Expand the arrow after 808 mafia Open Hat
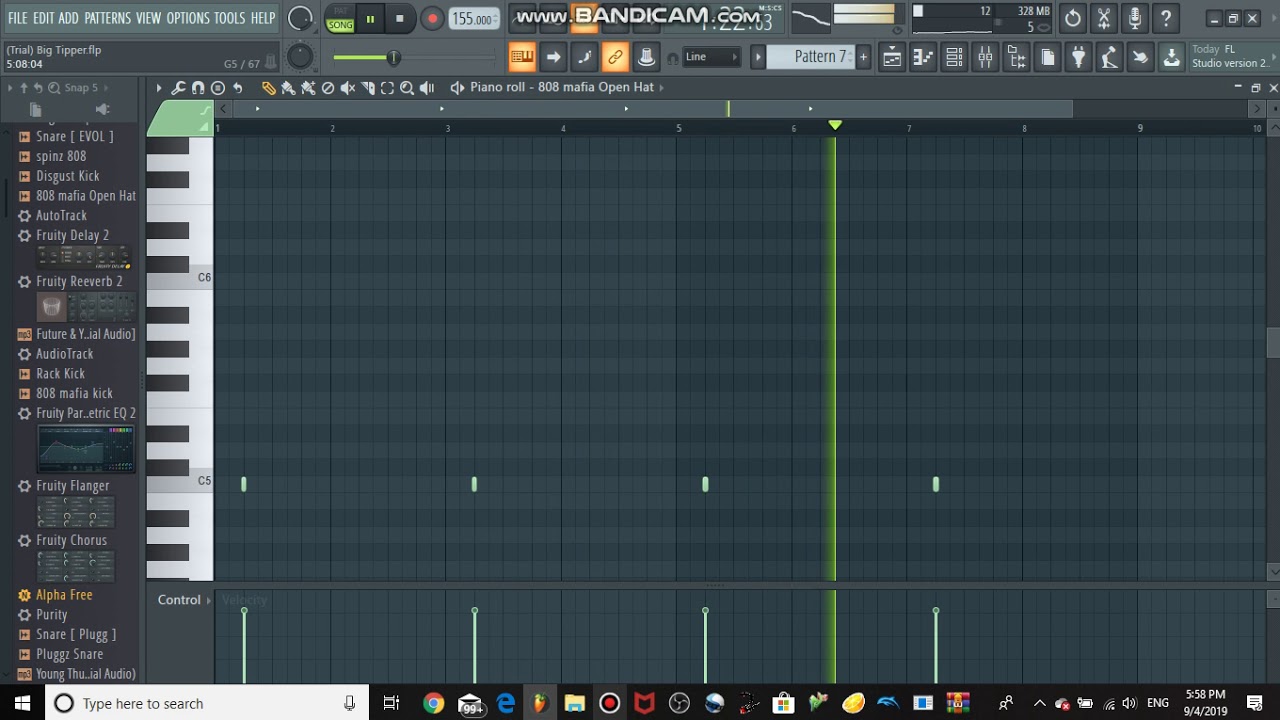Viewport: 1280px width, 720px height. point(661,88)
